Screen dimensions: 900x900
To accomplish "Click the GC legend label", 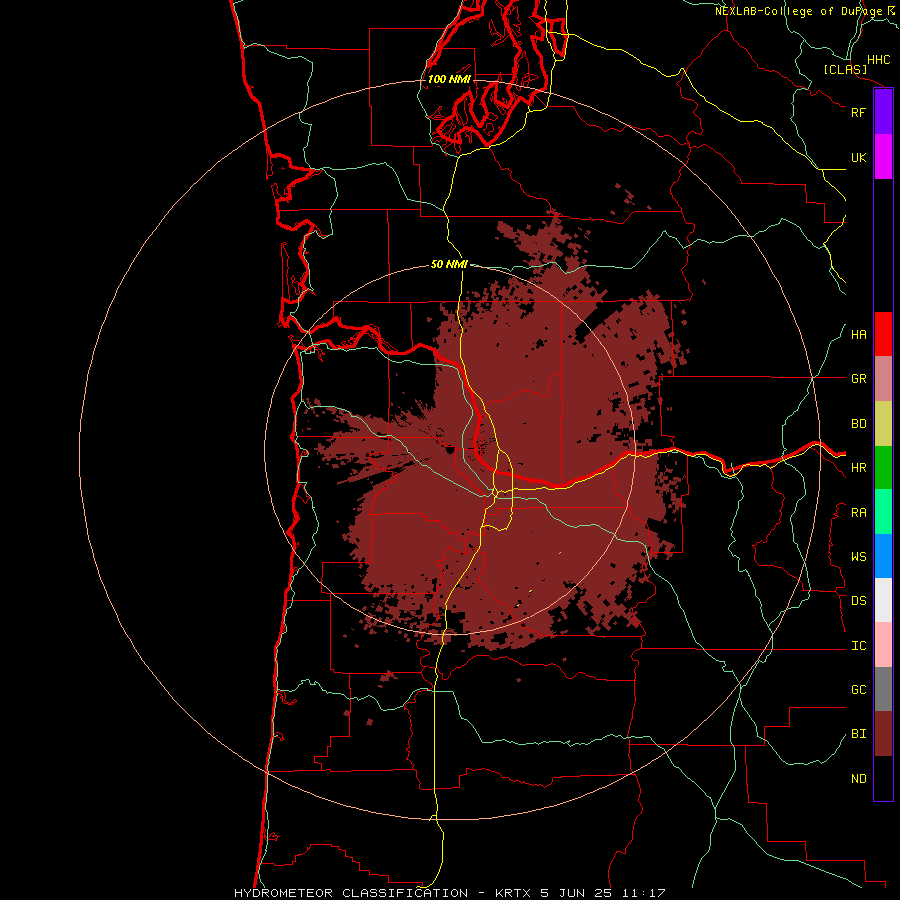I will [858, 690].
